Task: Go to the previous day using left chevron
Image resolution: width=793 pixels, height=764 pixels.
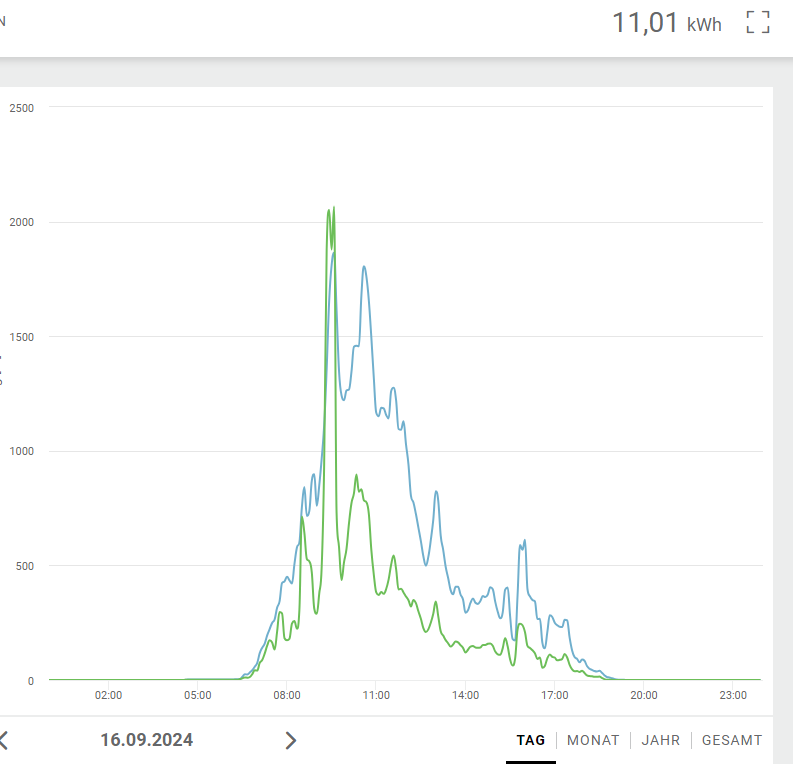Action: coord(3,740)
